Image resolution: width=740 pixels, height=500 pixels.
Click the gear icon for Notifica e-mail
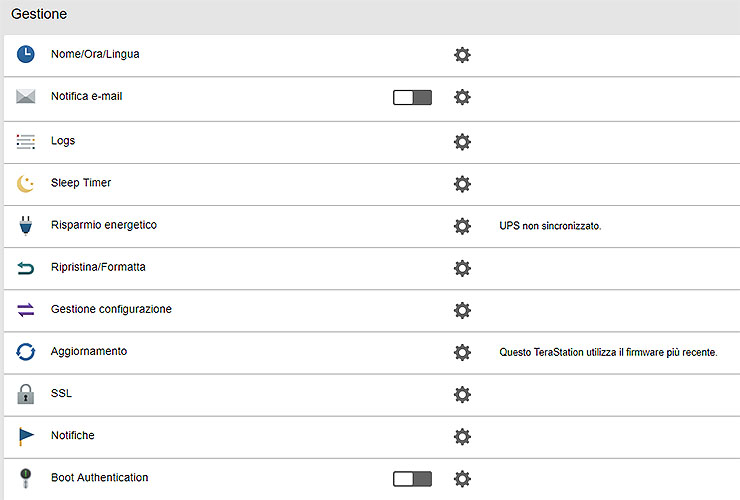(x=462, y=98)
